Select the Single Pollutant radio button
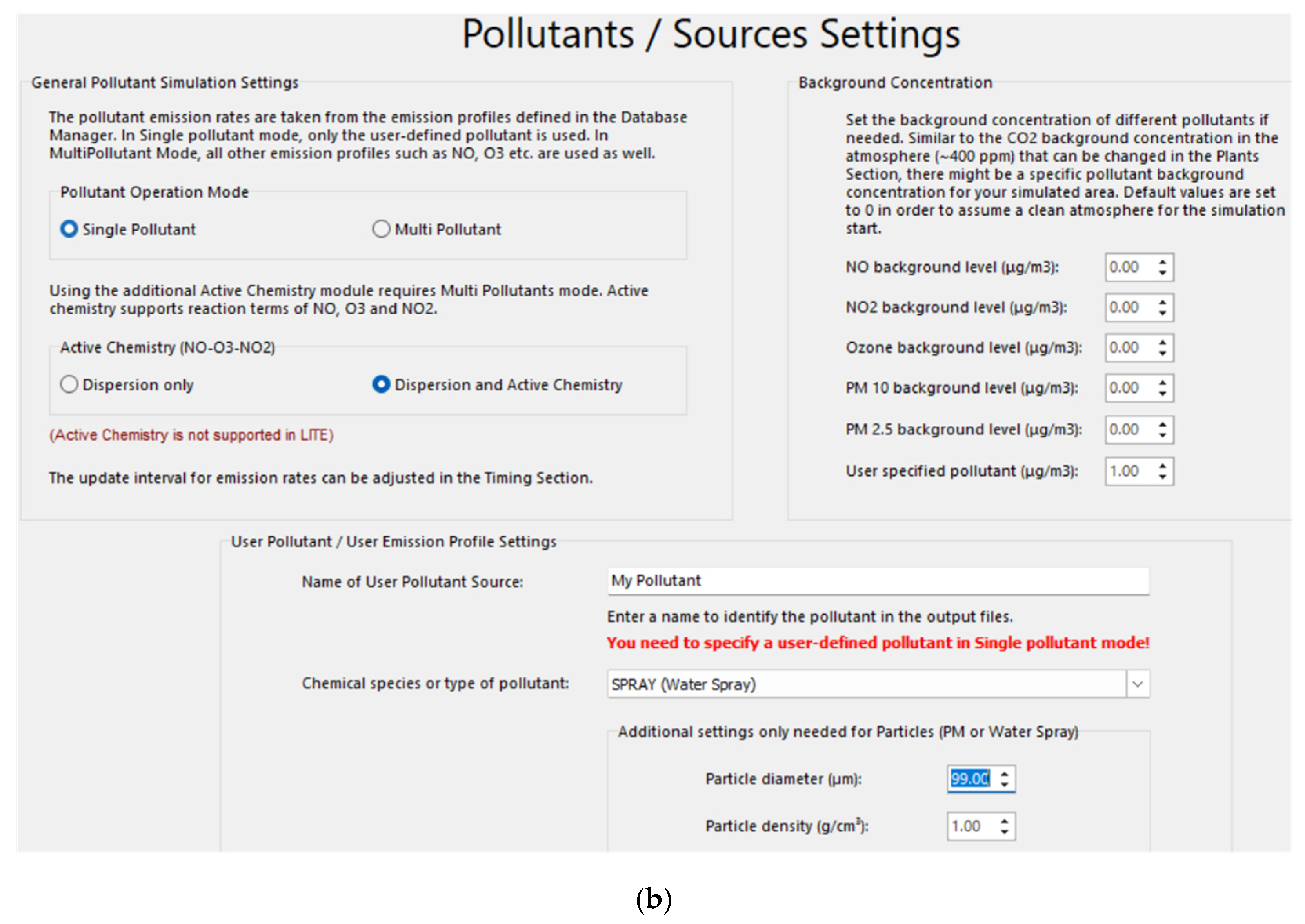This screenshot has width=1305, height=924. (69, 229)
